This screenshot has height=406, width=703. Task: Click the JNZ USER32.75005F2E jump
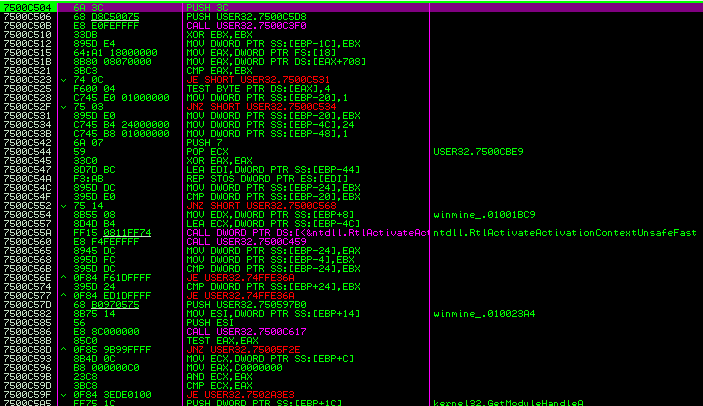pos(243,349)
